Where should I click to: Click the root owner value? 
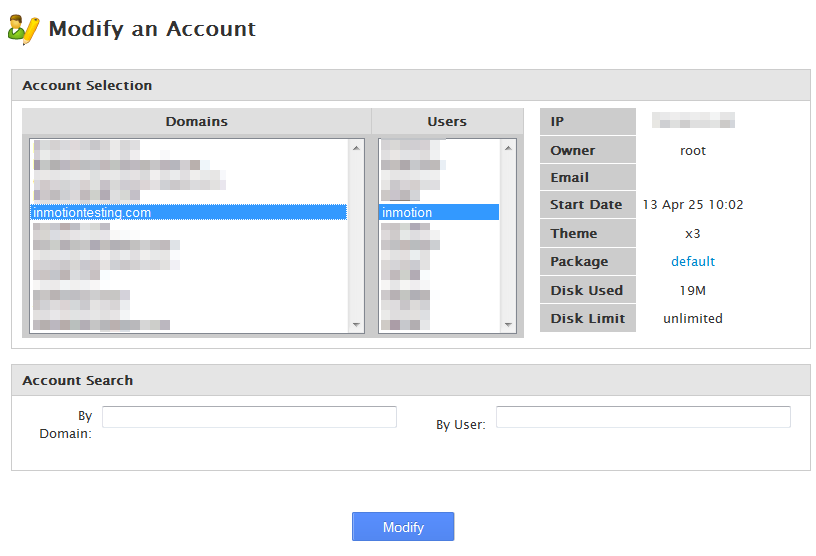[x=693, y=150]
